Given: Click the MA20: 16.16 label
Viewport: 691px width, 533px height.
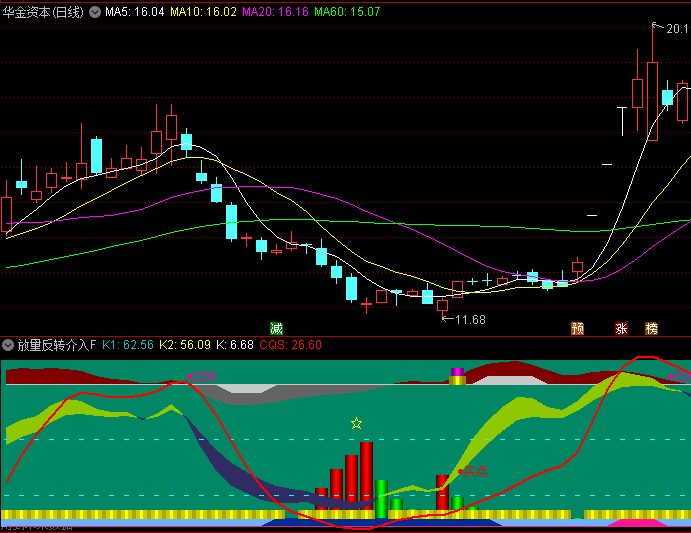Looking at the screenshot, I should click(x=275, y=12).
